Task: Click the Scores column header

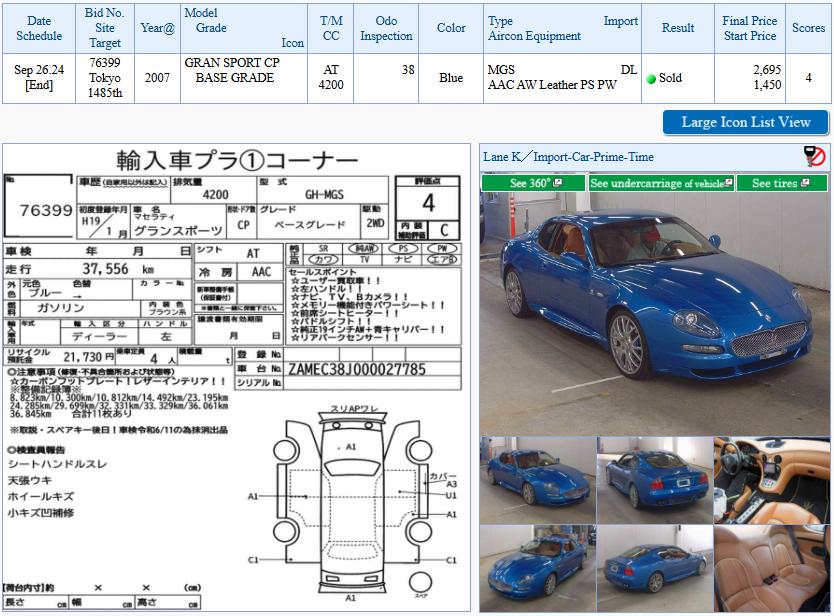Action: pyautogui.click(x=808, y=28)
